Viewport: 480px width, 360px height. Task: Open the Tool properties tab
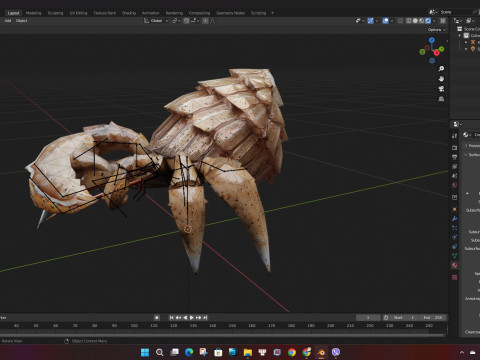click(x=454, y=136)
